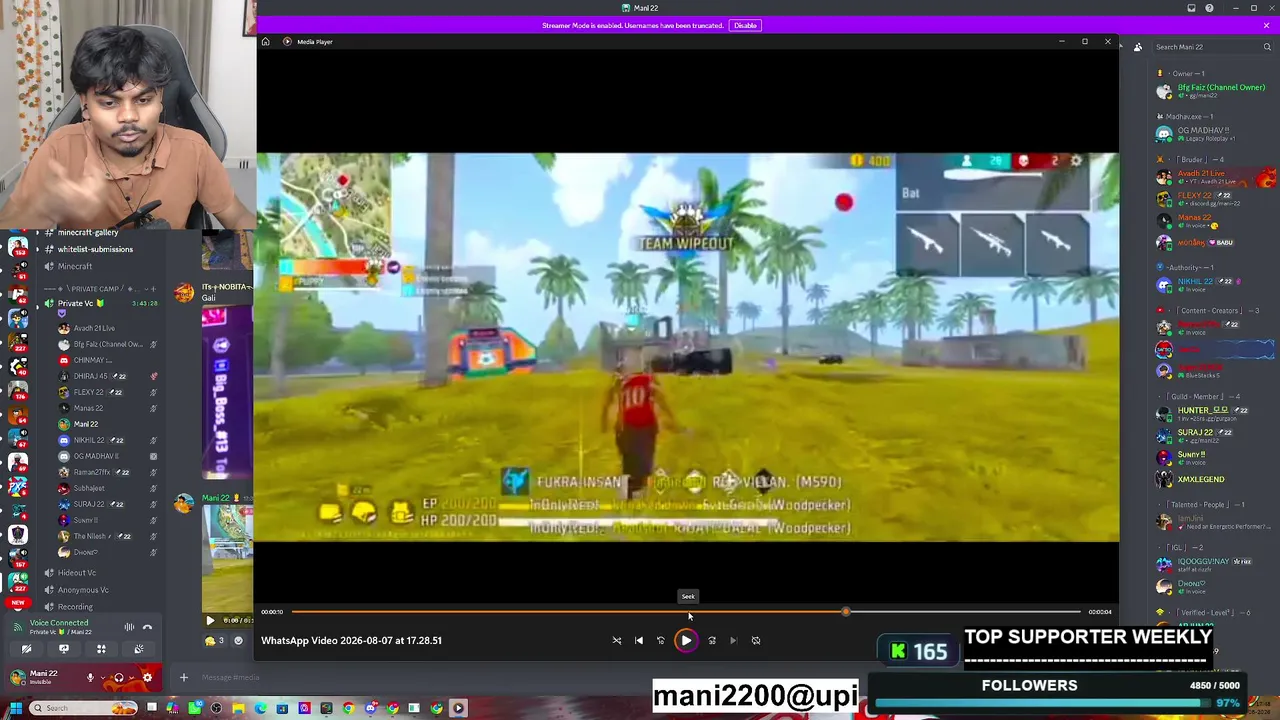Open the NEW unread servers indicator

[x=17, y=603]
